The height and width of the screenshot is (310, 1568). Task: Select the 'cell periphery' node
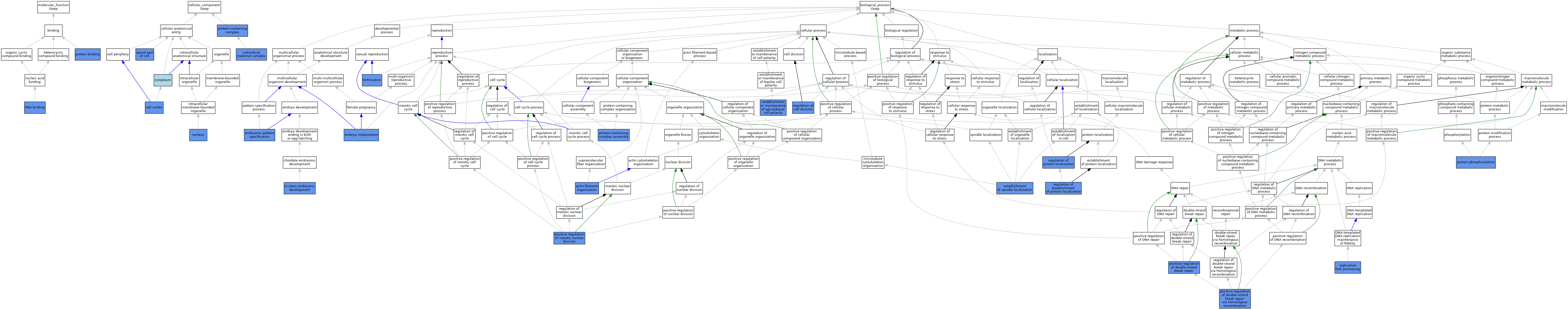pos(118,54)
